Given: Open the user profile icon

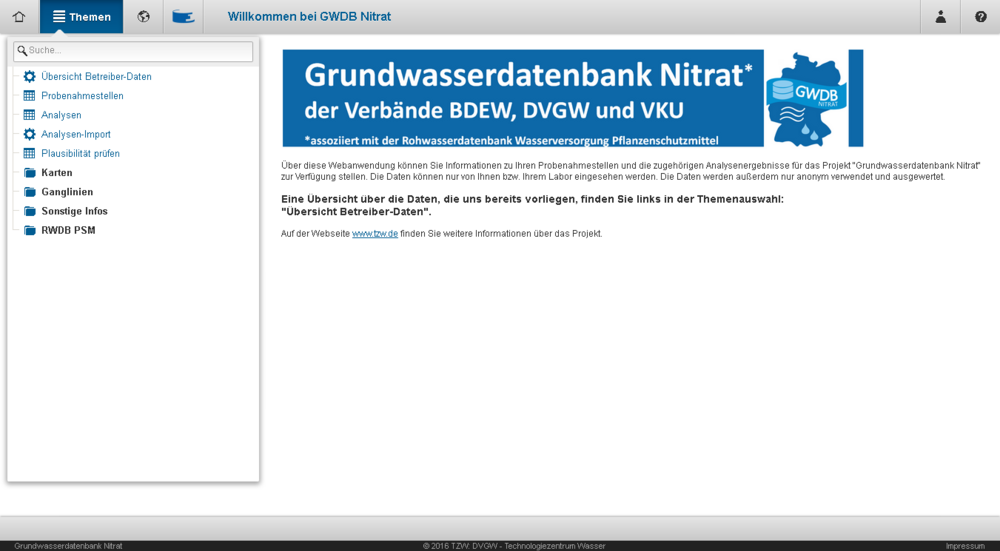Looking at the screenshot, I should (940, 17).
